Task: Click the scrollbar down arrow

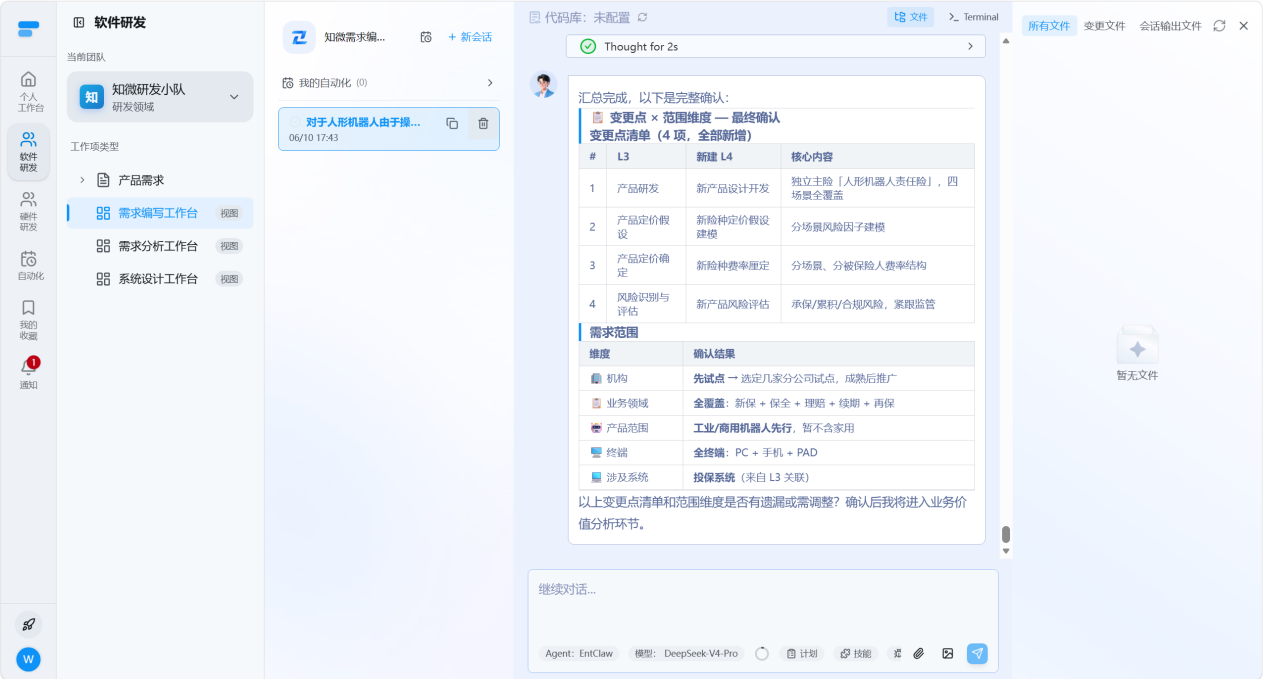Action: [1006, 551]
